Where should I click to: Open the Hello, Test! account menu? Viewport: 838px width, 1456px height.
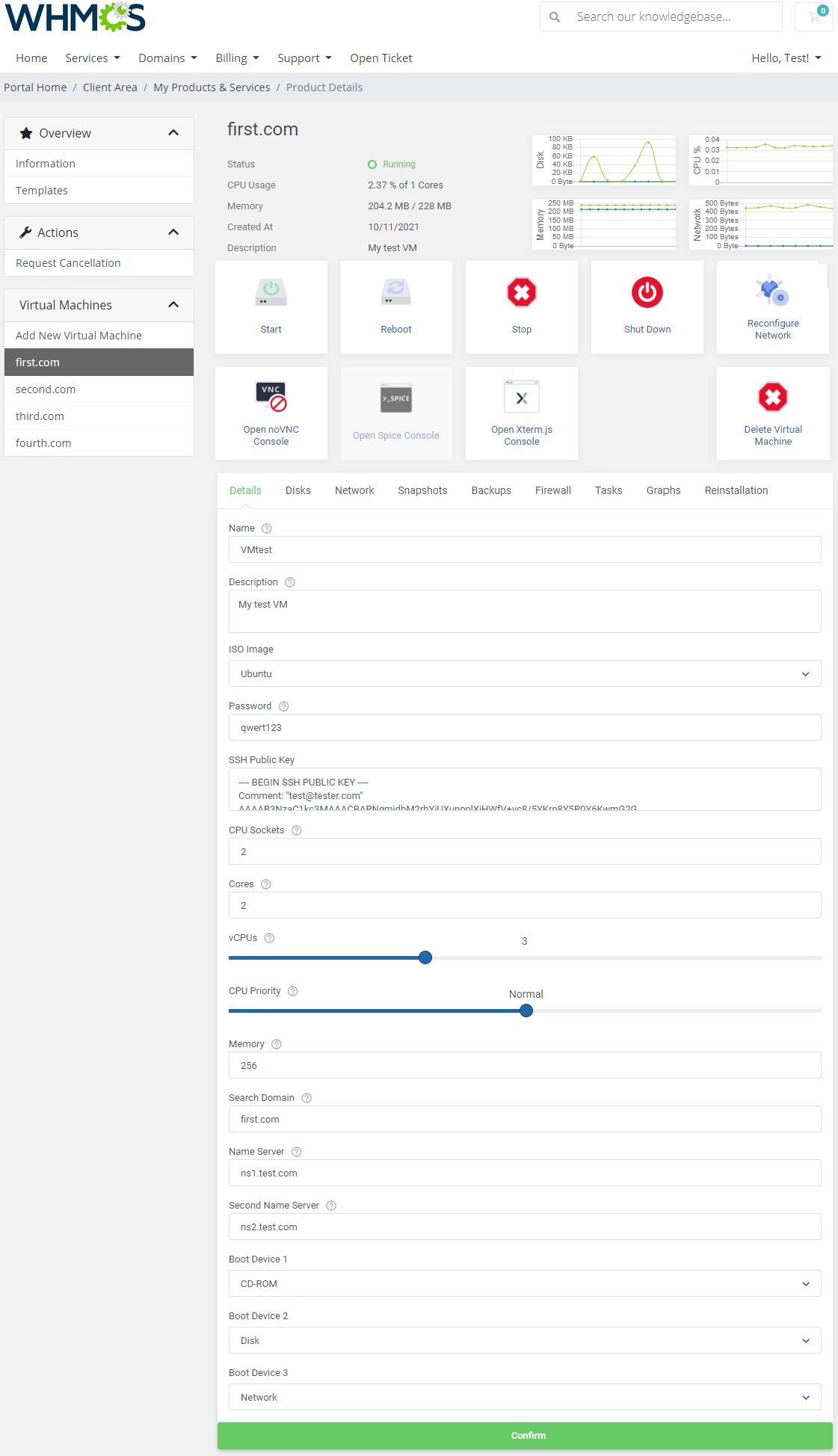pos(786,58)
